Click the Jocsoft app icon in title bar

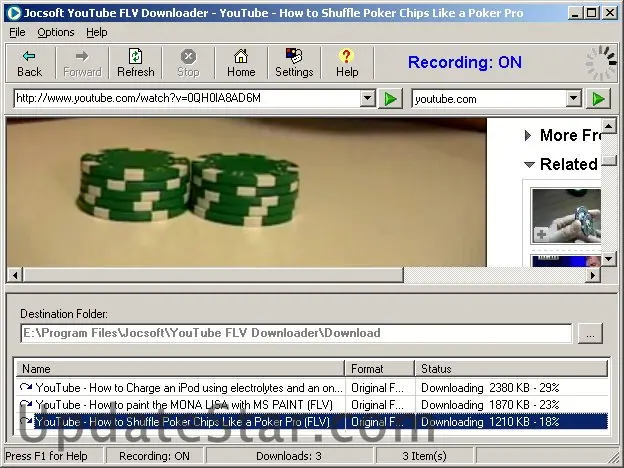coord(14,13)
